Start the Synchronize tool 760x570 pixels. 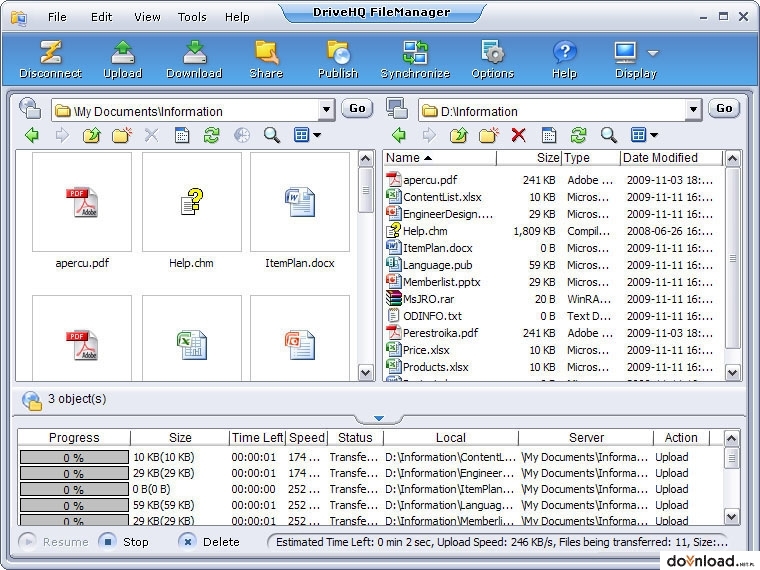(415, 59)
